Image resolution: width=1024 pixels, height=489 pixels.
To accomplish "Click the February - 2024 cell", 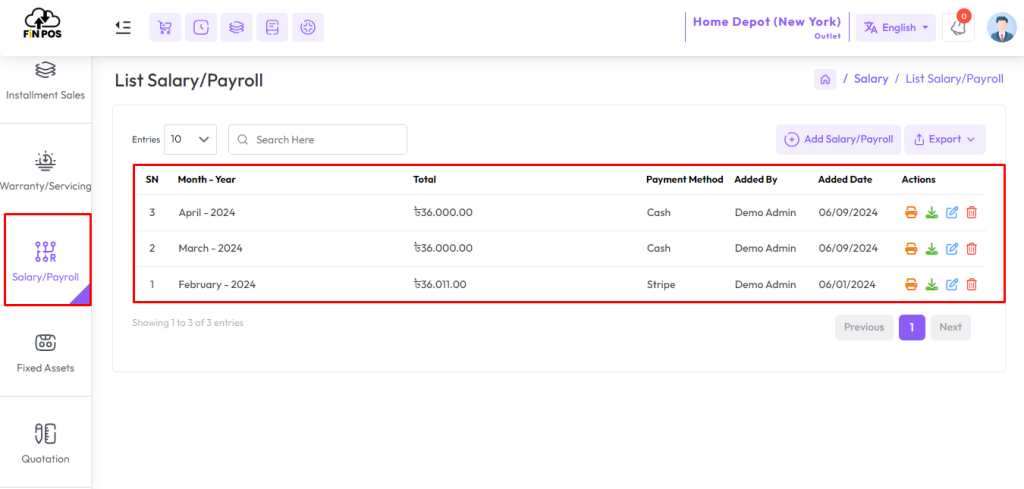I will point(217,284).
